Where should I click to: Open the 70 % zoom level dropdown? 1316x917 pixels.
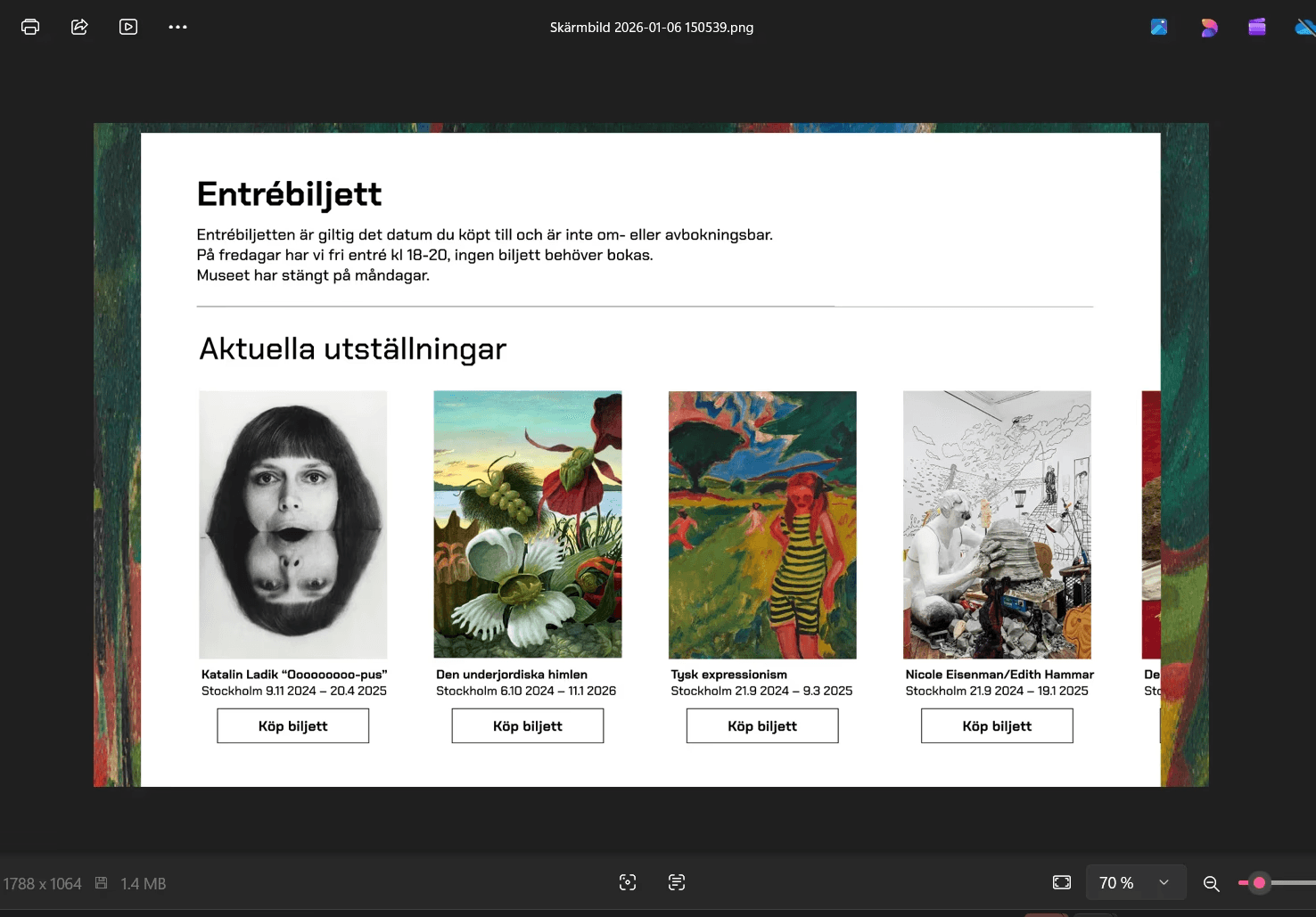(1136, 882)
